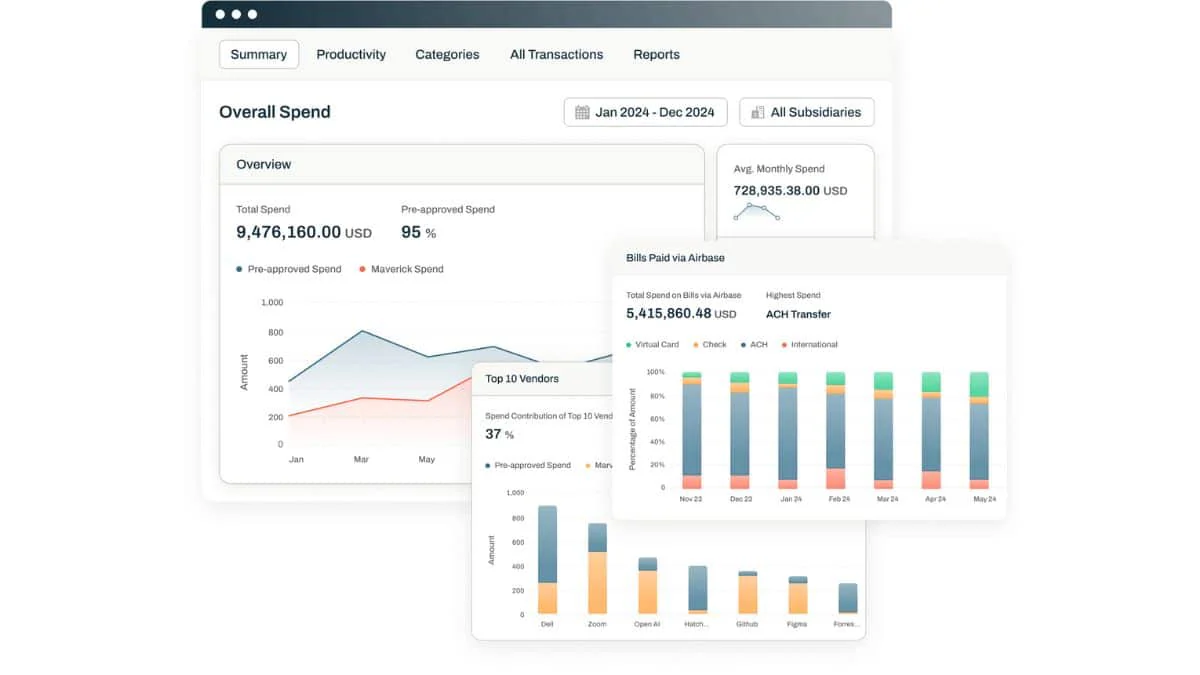1200x675 pixels.
Task: Click the 5,415,860.48 USD bills total
Action: [x=681, y=313]
